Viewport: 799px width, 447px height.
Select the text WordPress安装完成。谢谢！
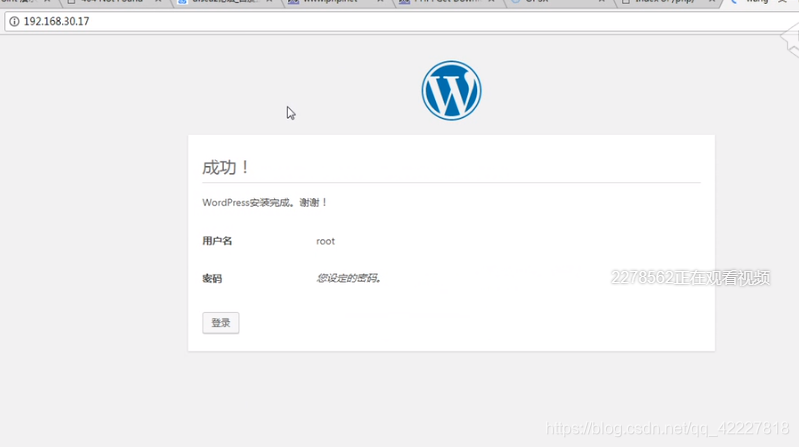click(x=265, y=202)
